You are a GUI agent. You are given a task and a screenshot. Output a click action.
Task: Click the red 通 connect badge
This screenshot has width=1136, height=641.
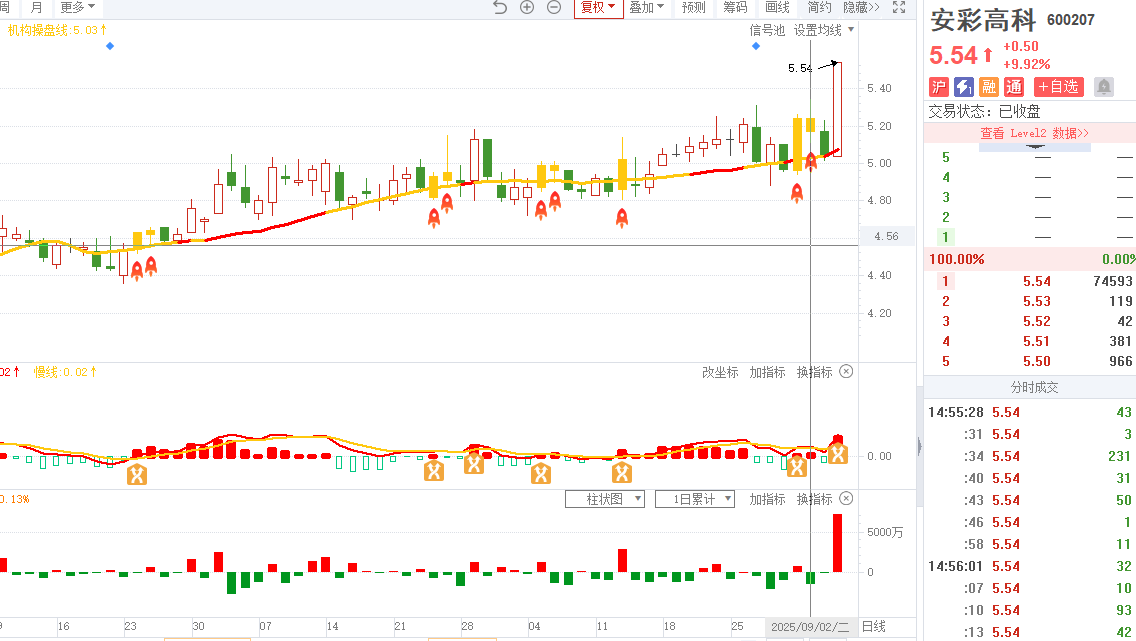(x=1014, y=87)
